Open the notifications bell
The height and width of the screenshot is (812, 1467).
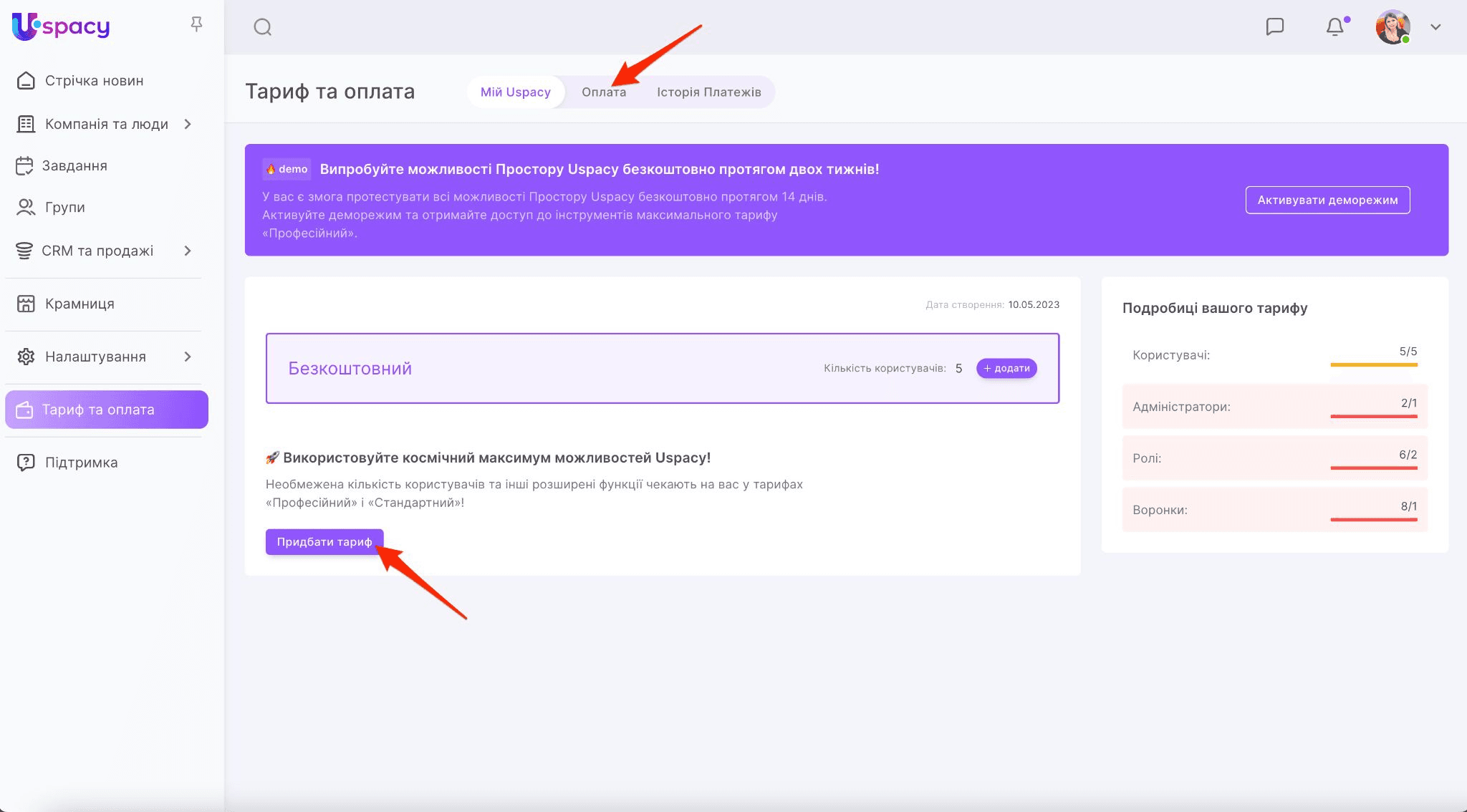(x=1334, y=27)
